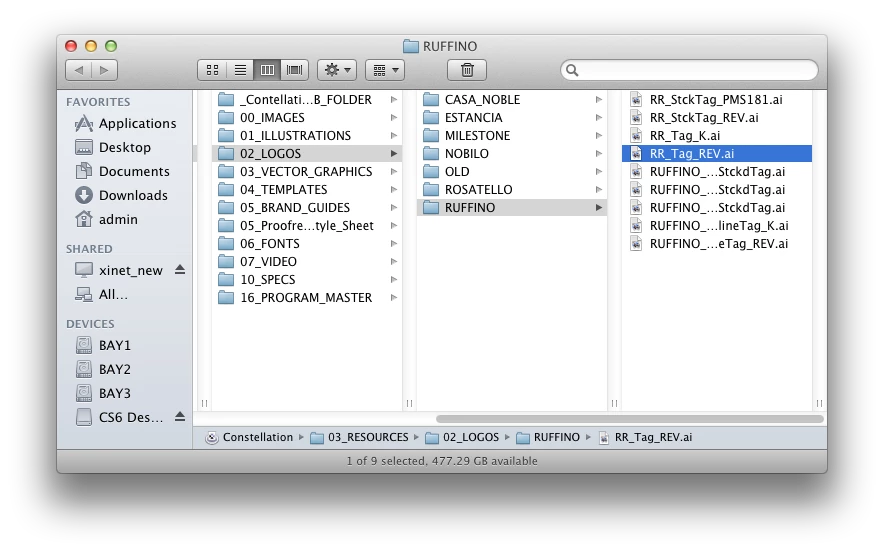Click Constellation in the path bar
This screenshot has height=552, width=884.
click(249, 438)
